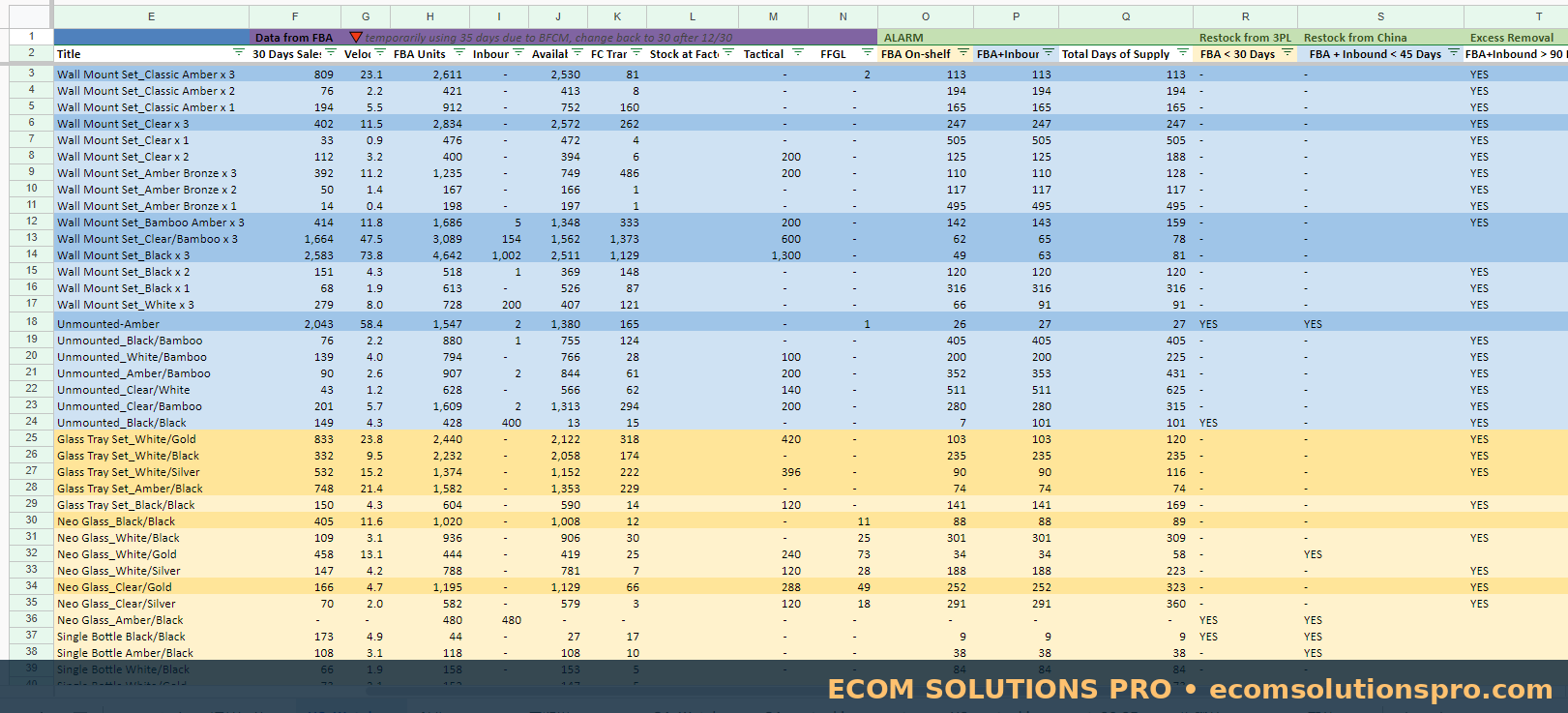Expand Total Days of Supply filter dropdown
Screen dimensions: 1568x713
click(x=1183, y=53)
